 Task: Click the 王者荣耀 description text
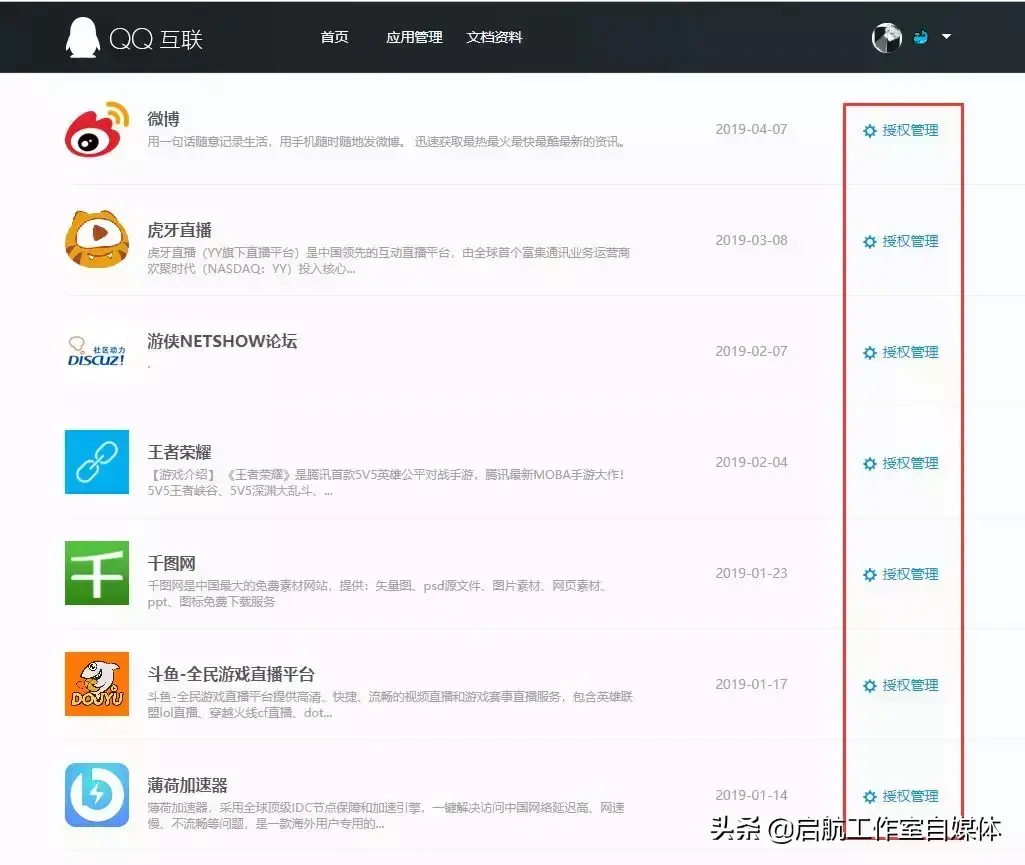click(x=386, y=483)
